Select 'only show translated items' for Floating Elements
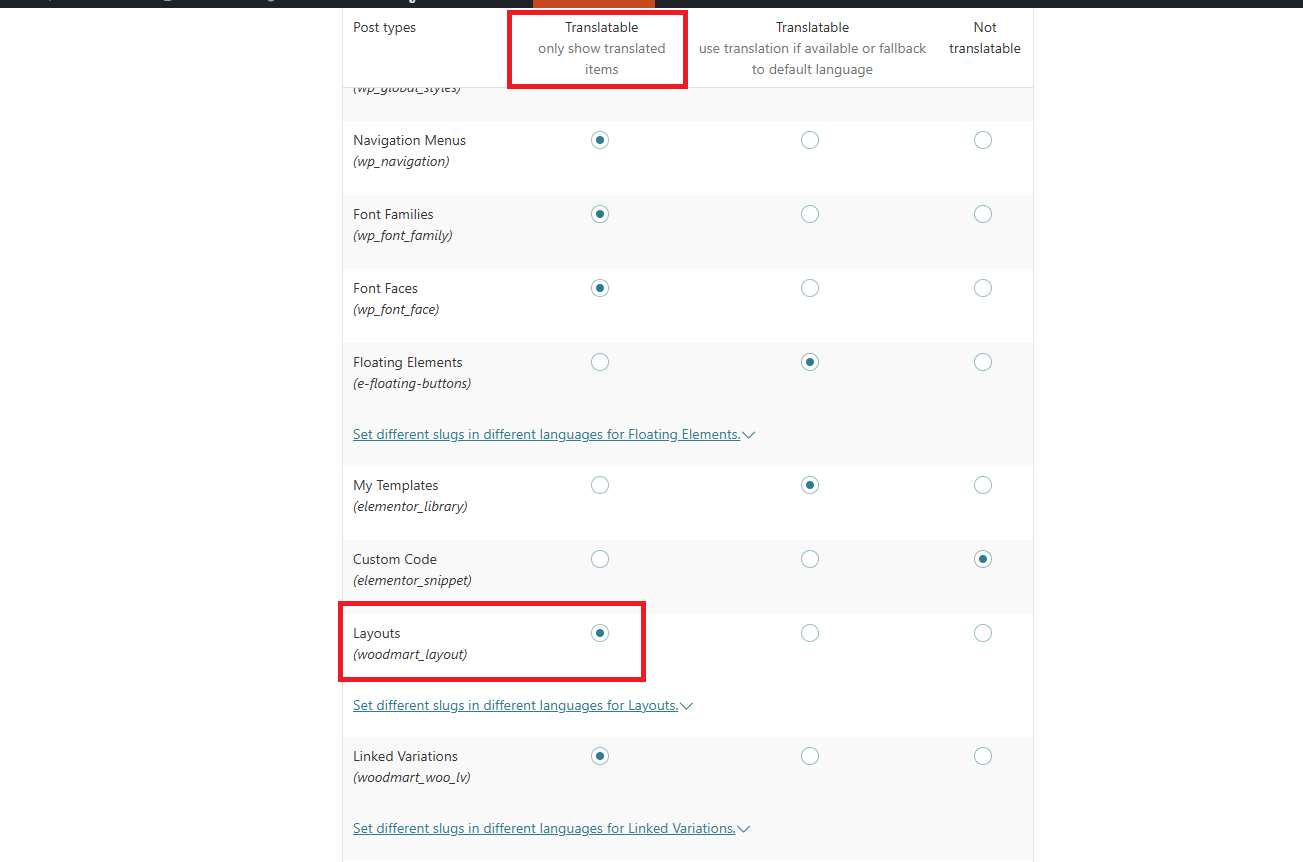The image size is (1303, 862). coord(600,362)
